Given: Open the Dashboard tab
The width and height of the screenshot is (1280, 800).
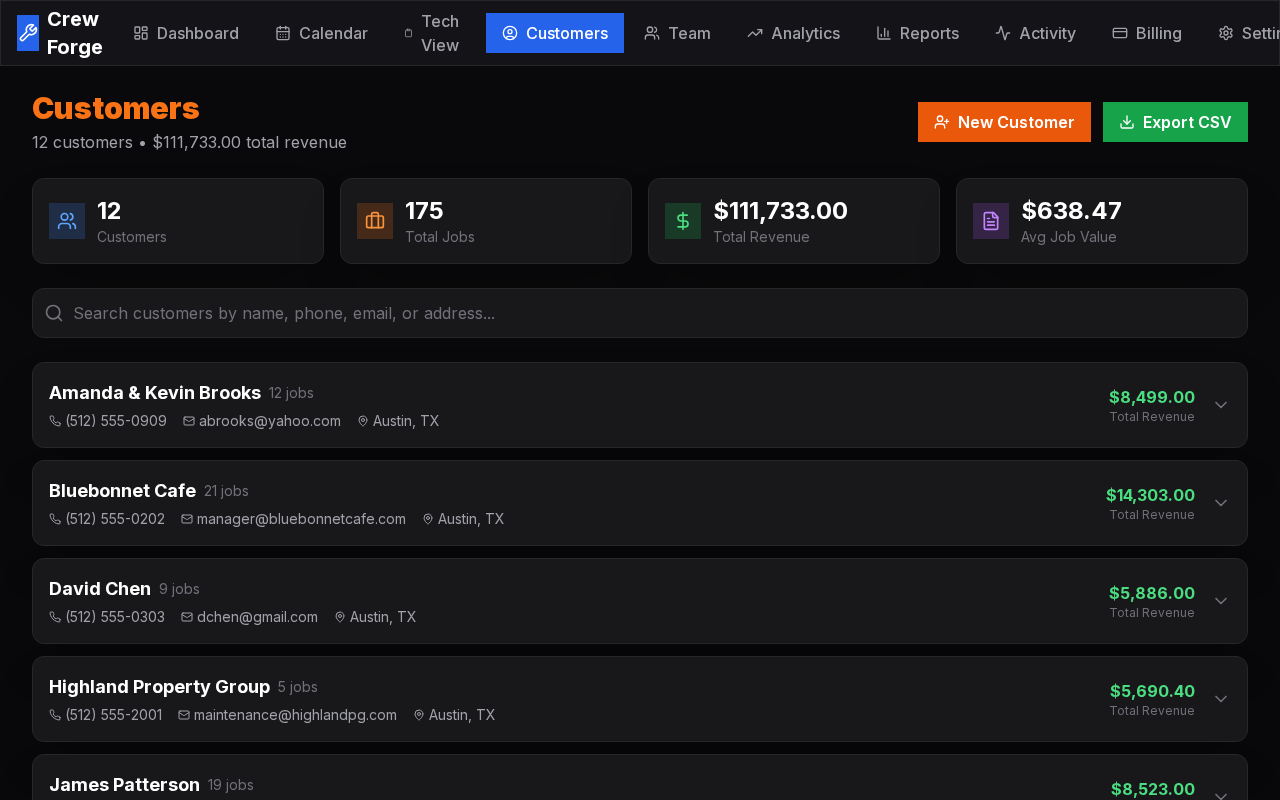Looking at the screenshot, I should (x=186, y=33).
